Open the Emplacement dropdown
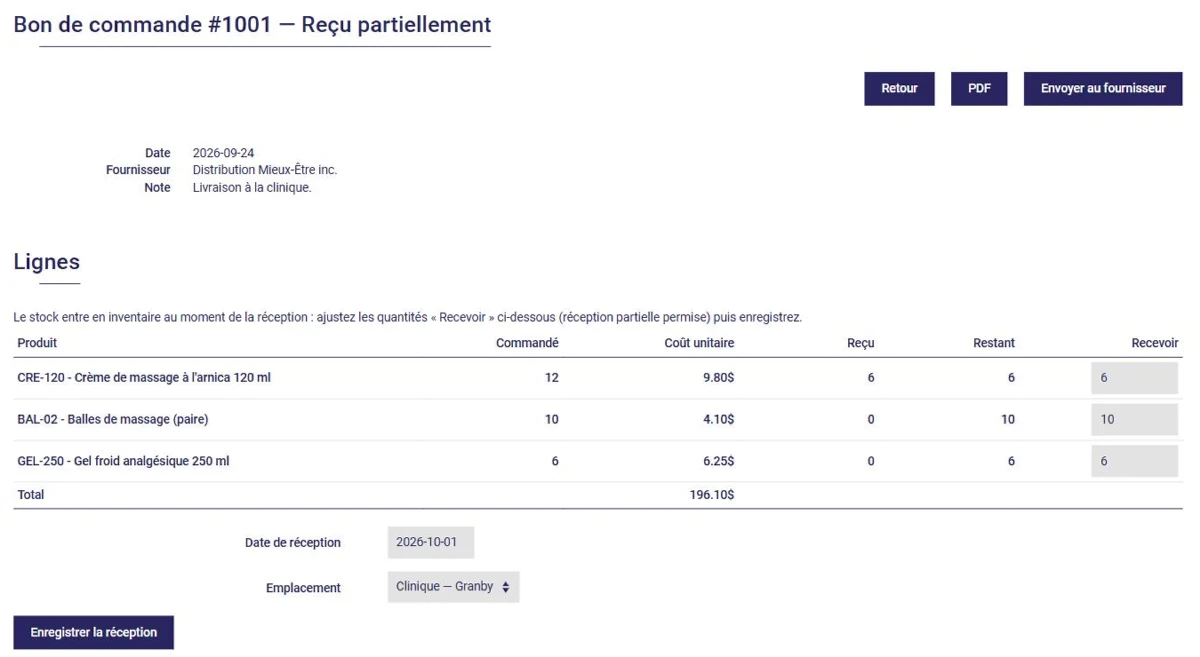 453,587
